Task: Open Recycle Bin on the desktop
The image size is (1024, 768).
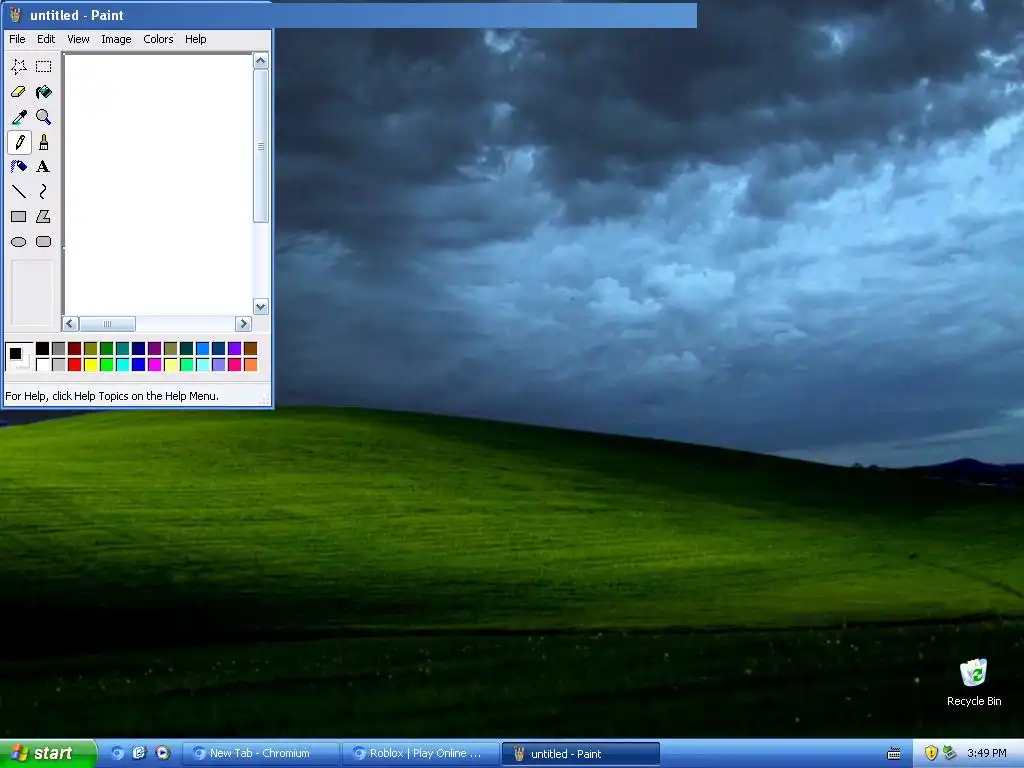Action: [974, 682]
